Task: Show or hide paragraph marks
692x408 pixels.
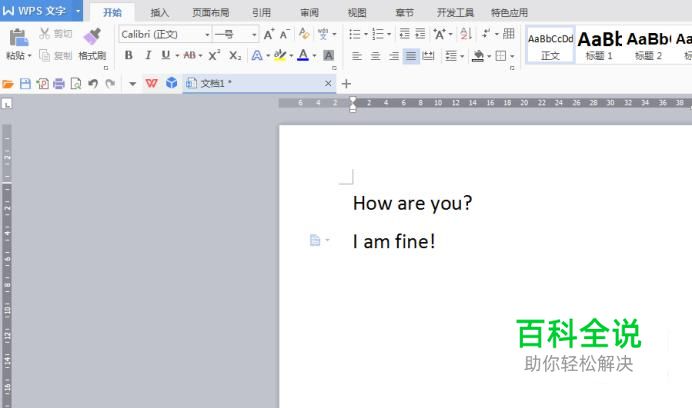Action: [486, 34]
